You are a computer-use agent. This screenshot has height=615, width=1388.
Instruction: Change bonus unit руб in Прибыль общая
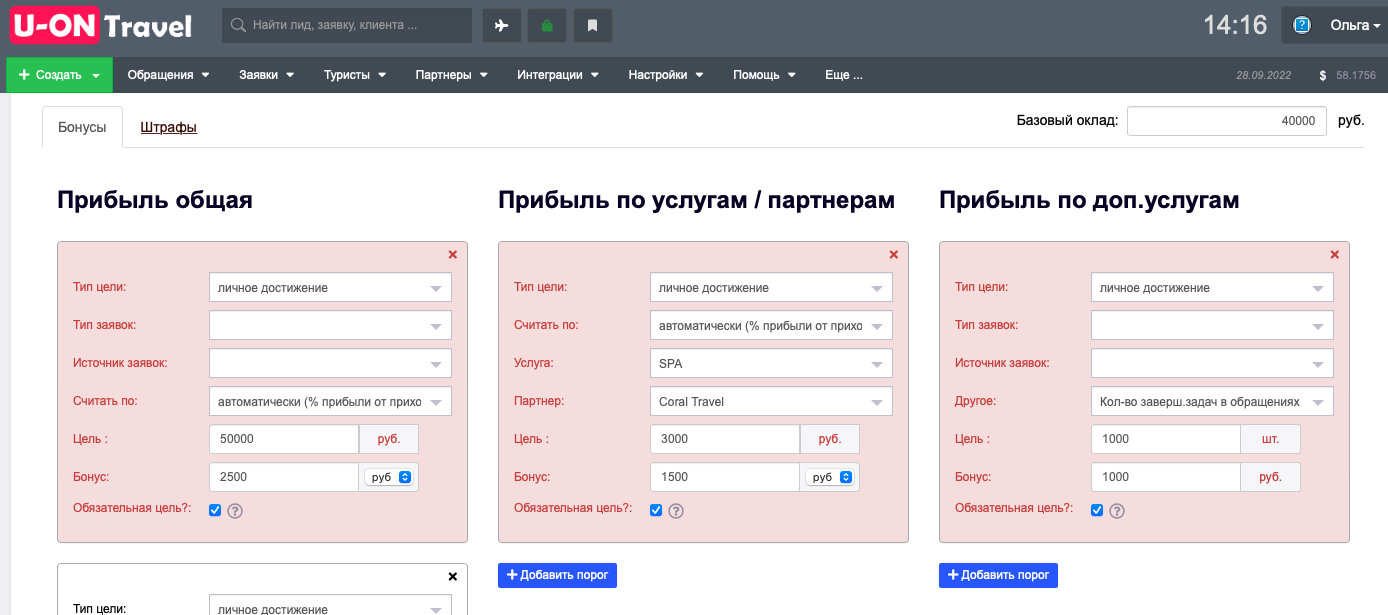click(x=389, y=477)
